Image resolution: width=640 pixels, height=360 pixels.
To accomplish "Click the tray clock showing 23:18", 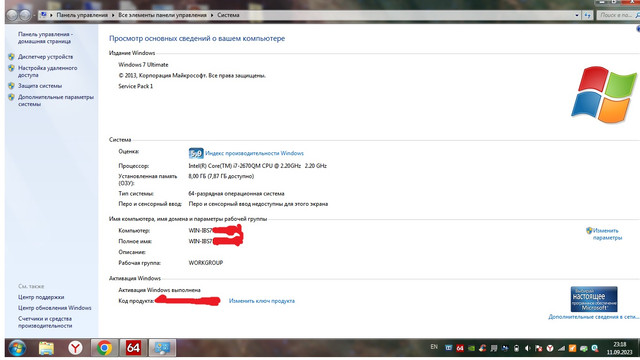I will point(619,348).
